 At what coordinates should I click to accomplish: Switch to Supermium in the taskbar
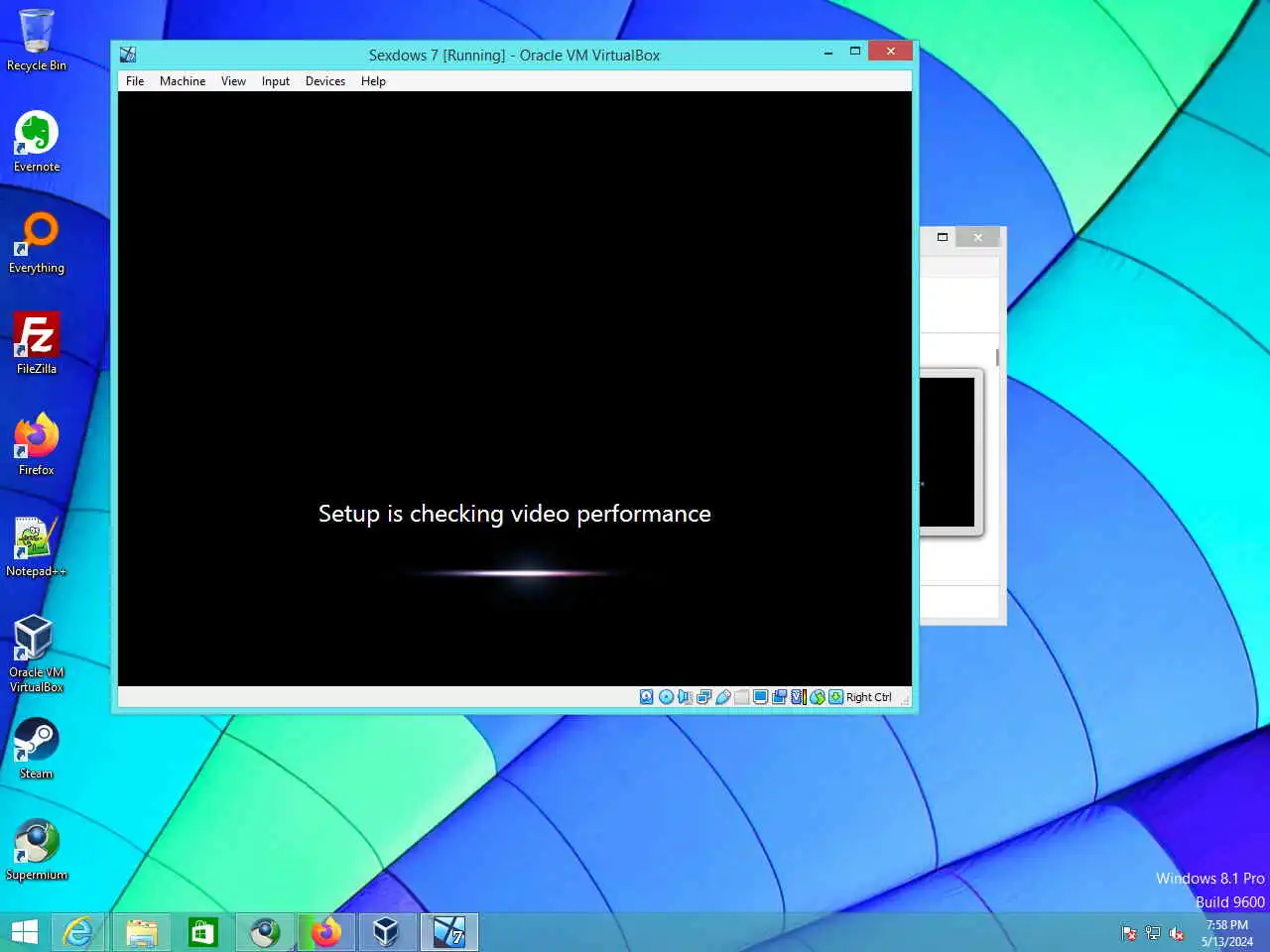coord(264,932)
